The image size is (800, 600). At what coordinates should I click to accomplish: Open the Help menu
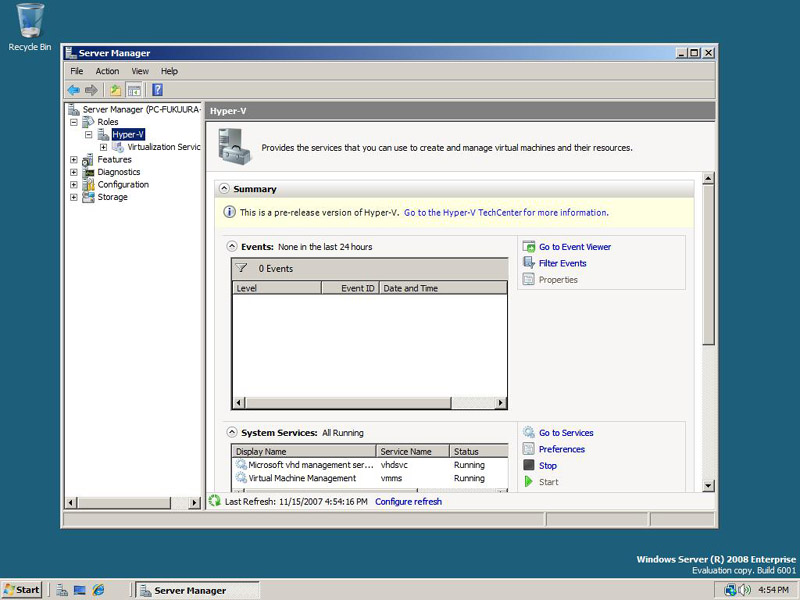tap(169, 71)
